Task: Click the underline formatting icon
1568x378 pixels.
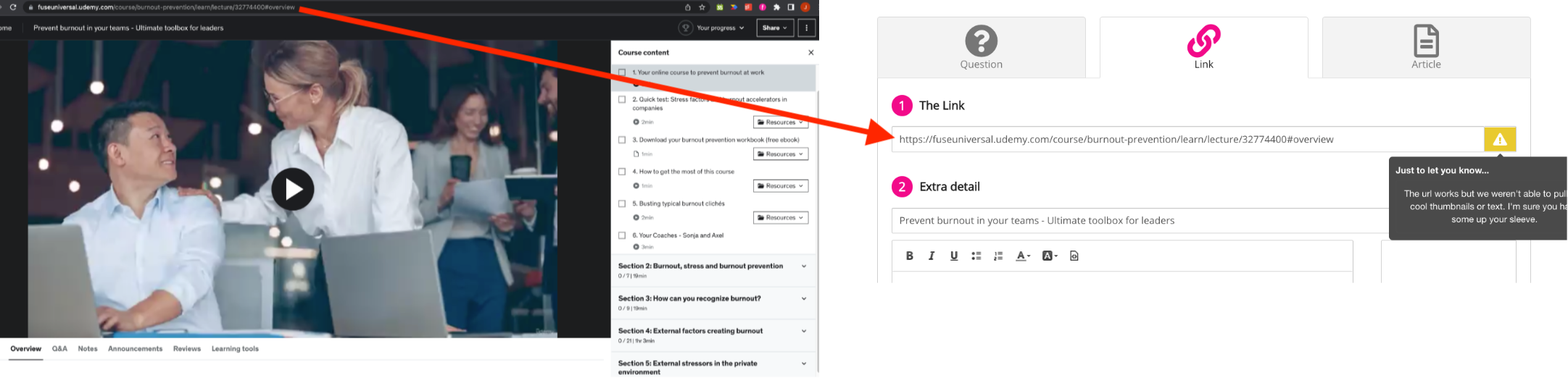Action: (x=954, y=256)
